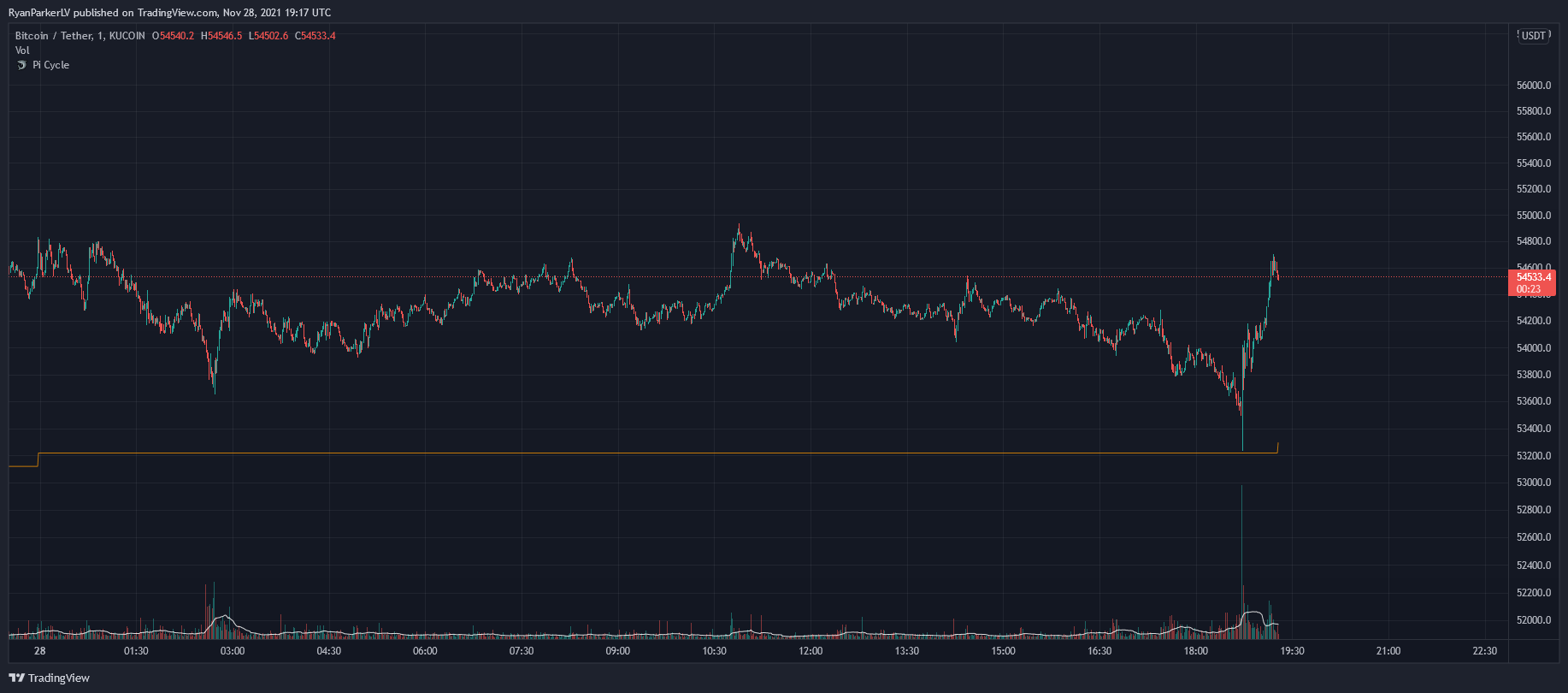Viewport: 1568px width, 693px height.
Task: Click the 55400.0 price axis label
Action: pyautogui.click(x=1533, y=163)
